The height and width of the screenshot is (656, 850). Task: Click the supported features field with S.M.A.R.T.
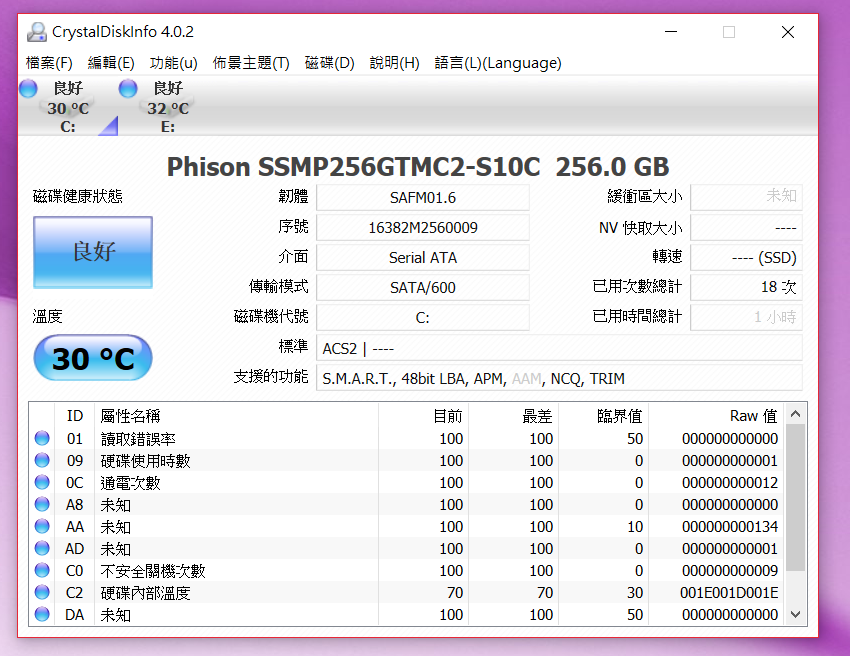click(559, 378)
